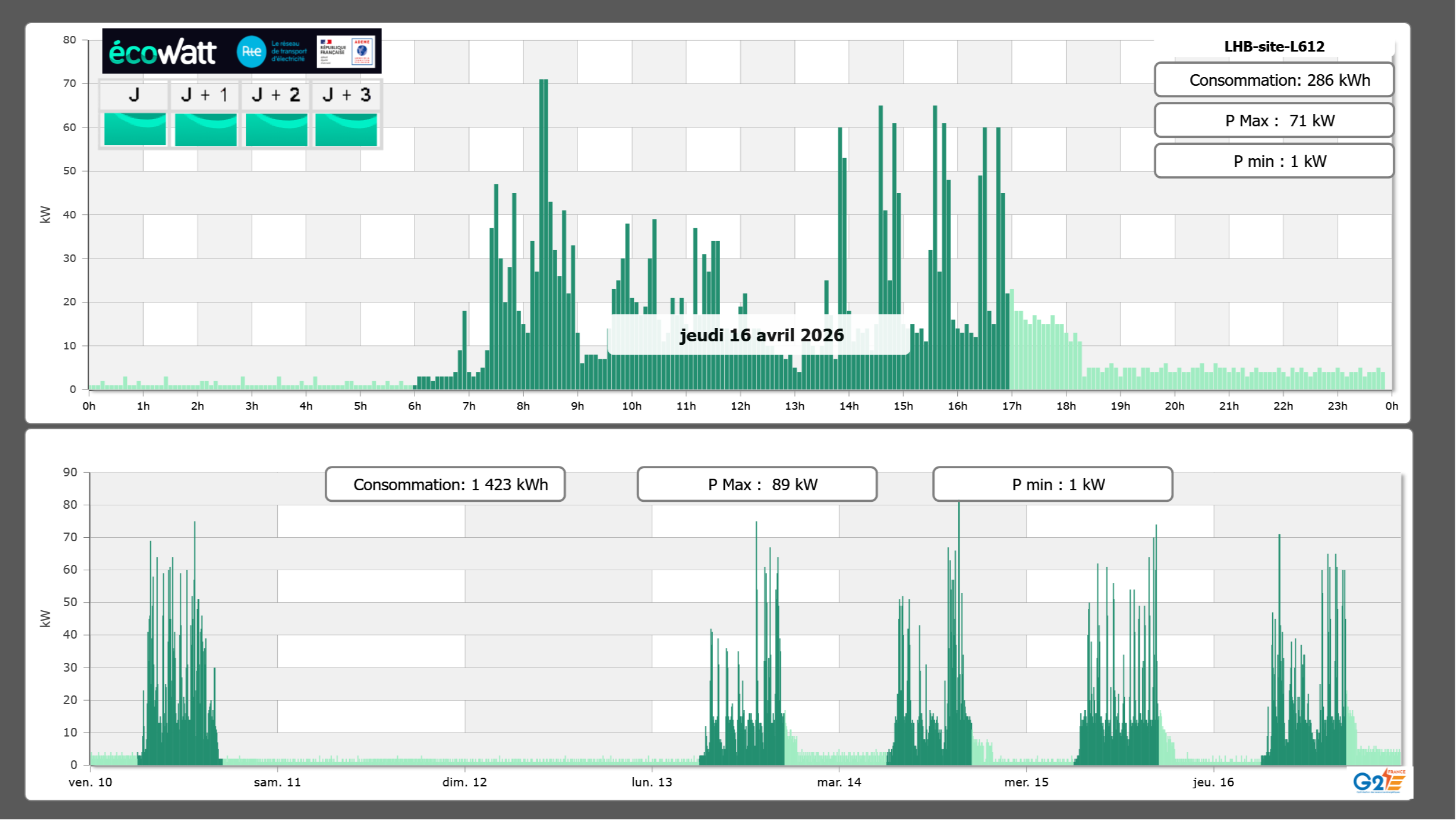Click the République Française ADEME logo
This screenshot has height=820, width=1456.
coord(346,52)
